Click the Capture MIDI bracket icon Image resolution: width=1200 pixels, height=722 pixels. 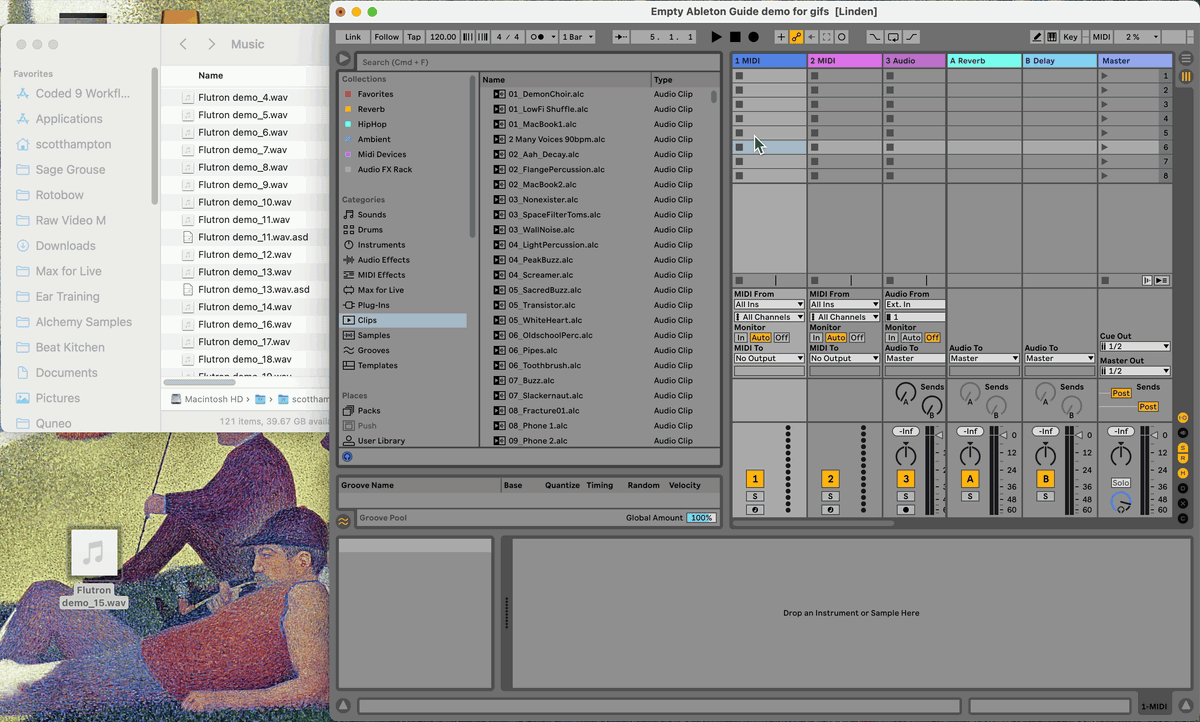827,37
